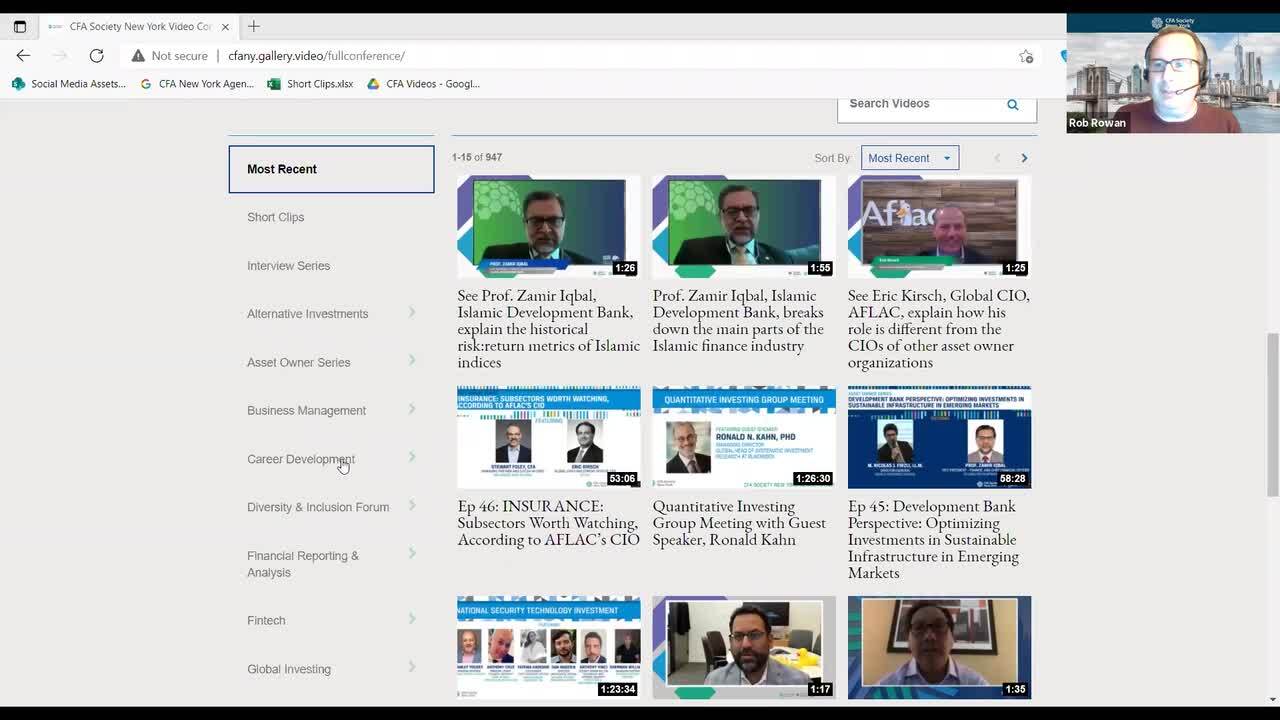Play the Development Bank Perspective 58:28 thumbnail

(x=939, y=437)
